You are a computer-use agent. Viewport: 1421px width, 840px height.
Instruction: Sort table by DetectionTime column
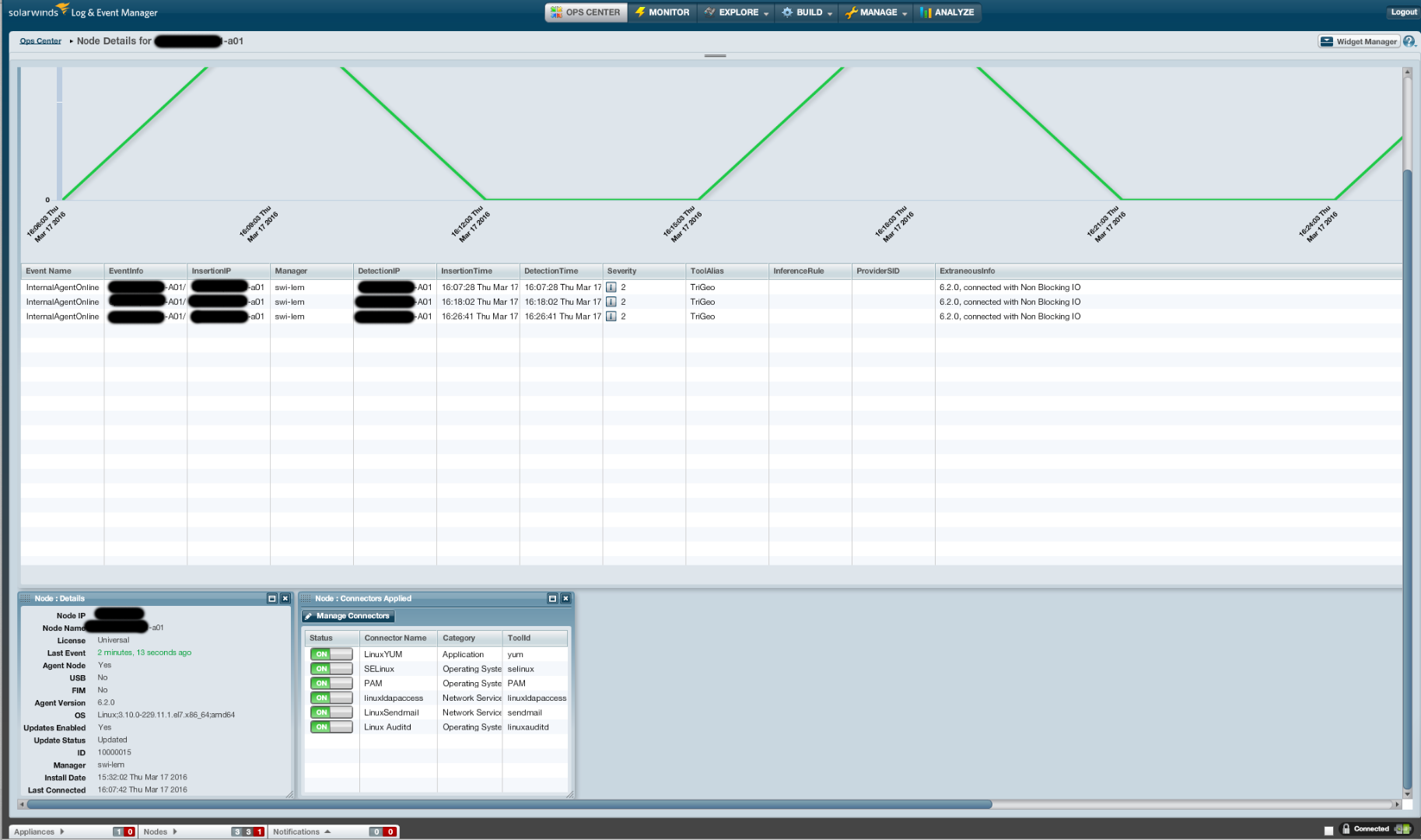point(561,271)
